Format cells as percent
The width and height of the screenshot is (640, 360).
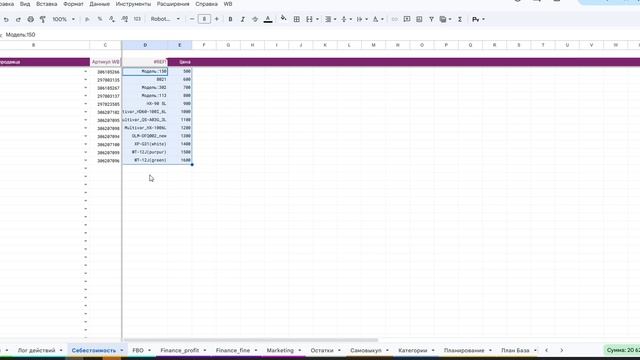click(100, 19)
